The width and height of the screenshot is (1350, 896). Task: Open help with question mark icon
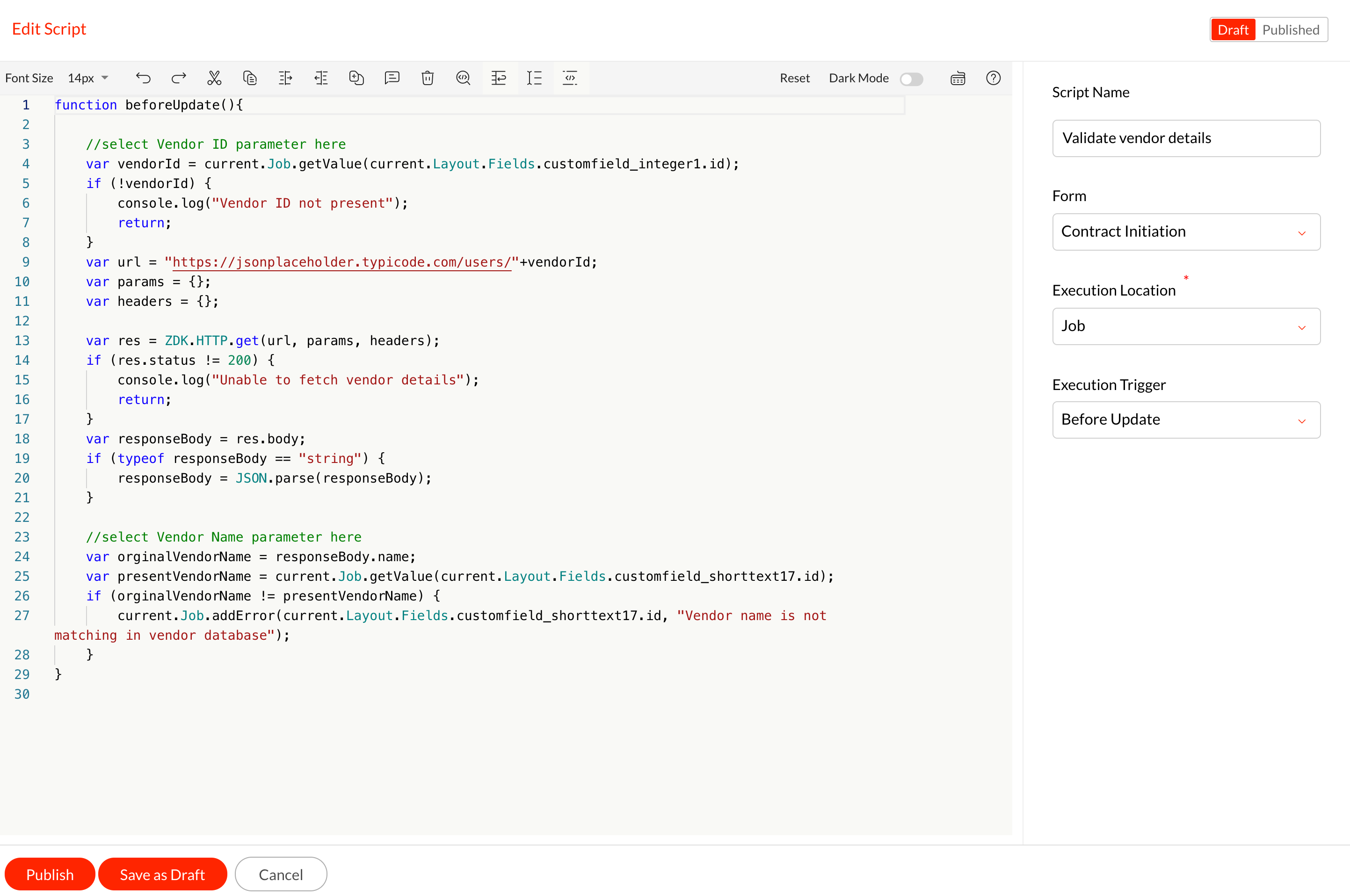pyautogui.click(x=994, y=78)
